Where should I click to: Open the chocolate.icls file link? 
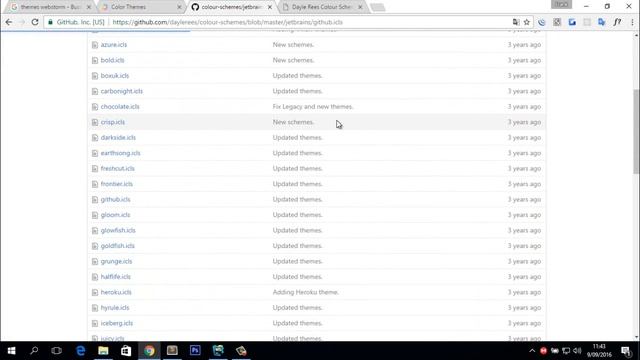(x=120, y=107)
